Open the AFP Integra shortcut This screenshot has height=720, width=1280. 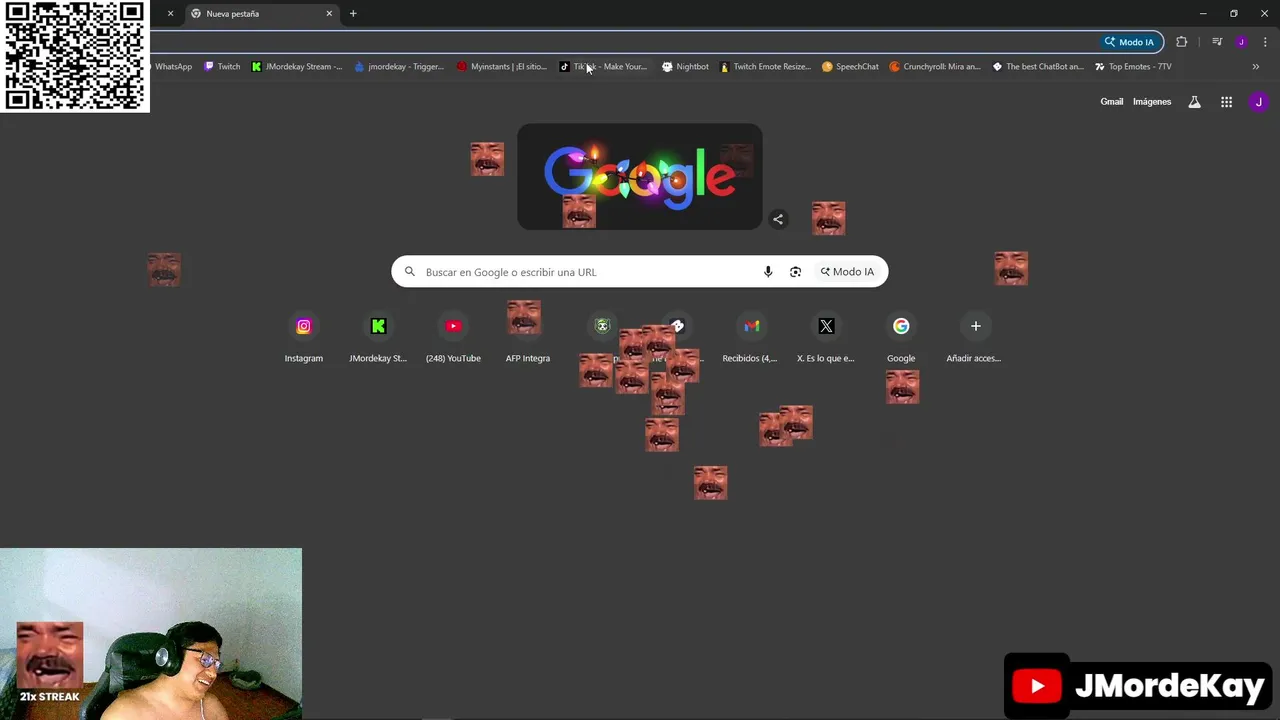[x=528, y=338]
